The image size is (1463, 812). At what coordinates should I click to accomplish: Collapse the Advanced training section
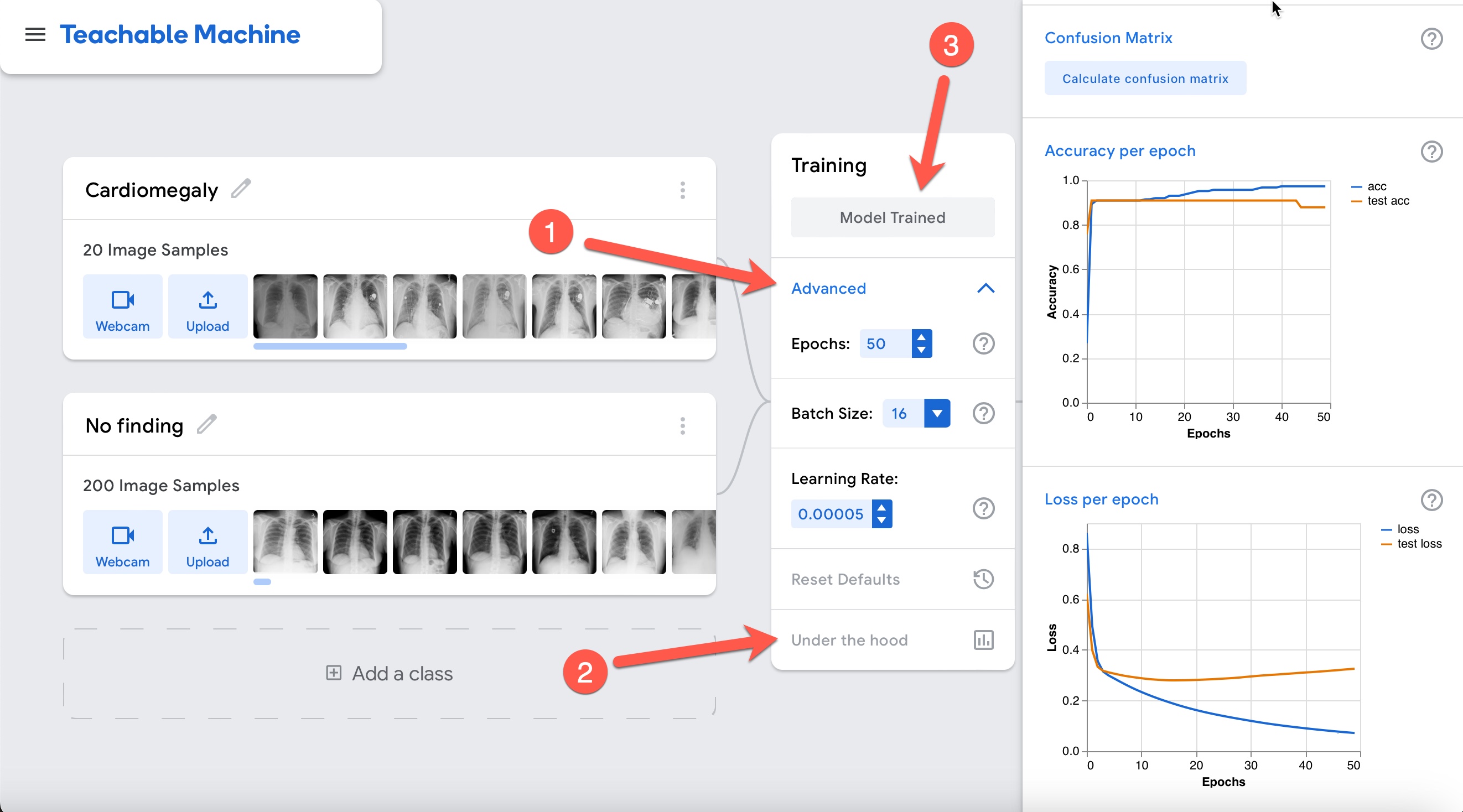pyautogui.click(x=985, y=288)
